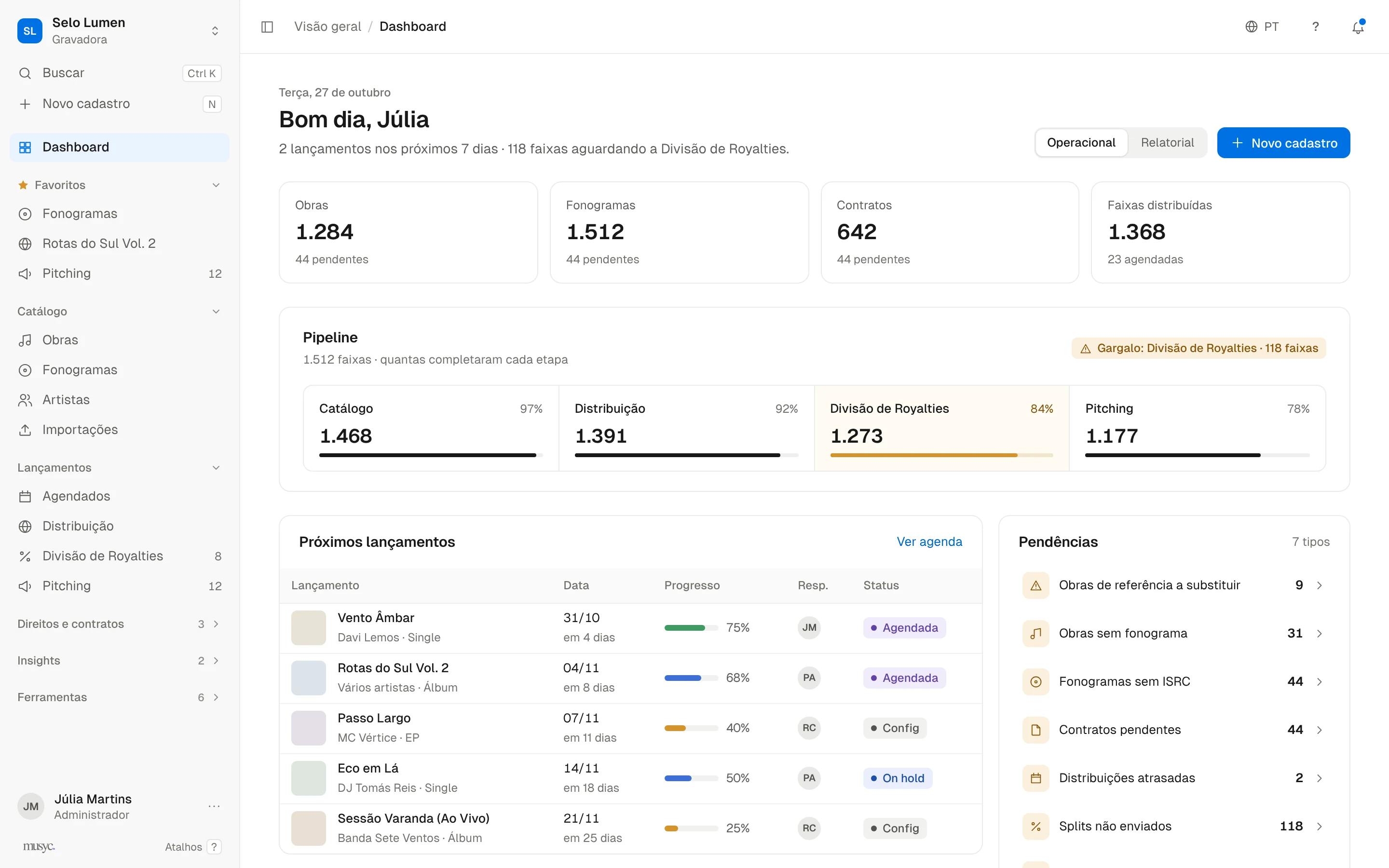
Task: Open the notifications bell
Action: pos(1358,27)
